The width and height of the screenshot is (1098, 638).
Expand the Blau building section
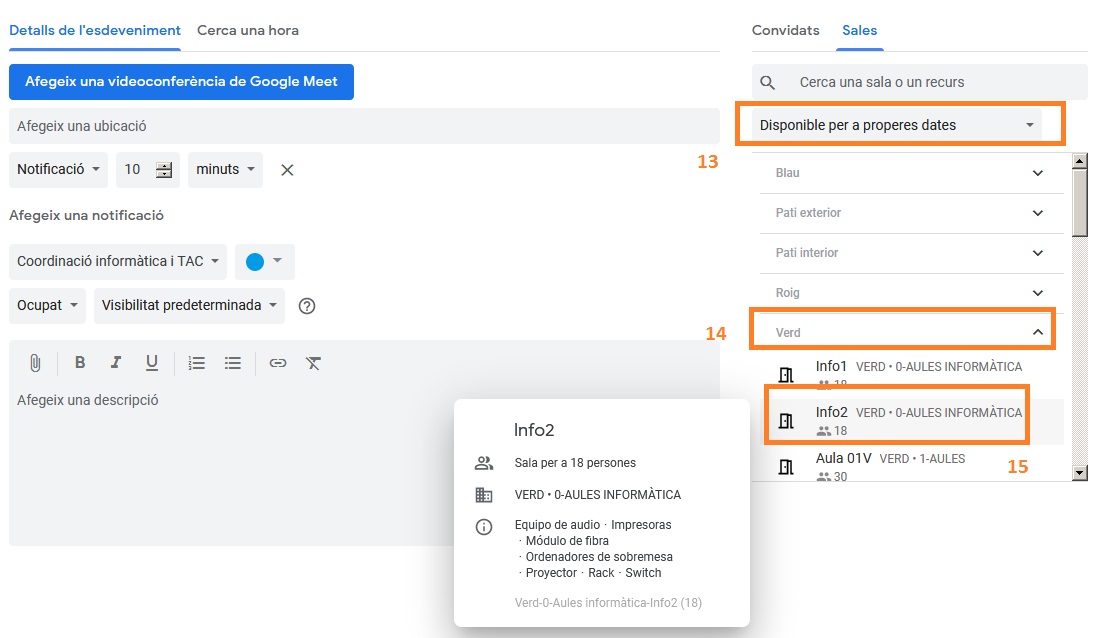(911, 173)
